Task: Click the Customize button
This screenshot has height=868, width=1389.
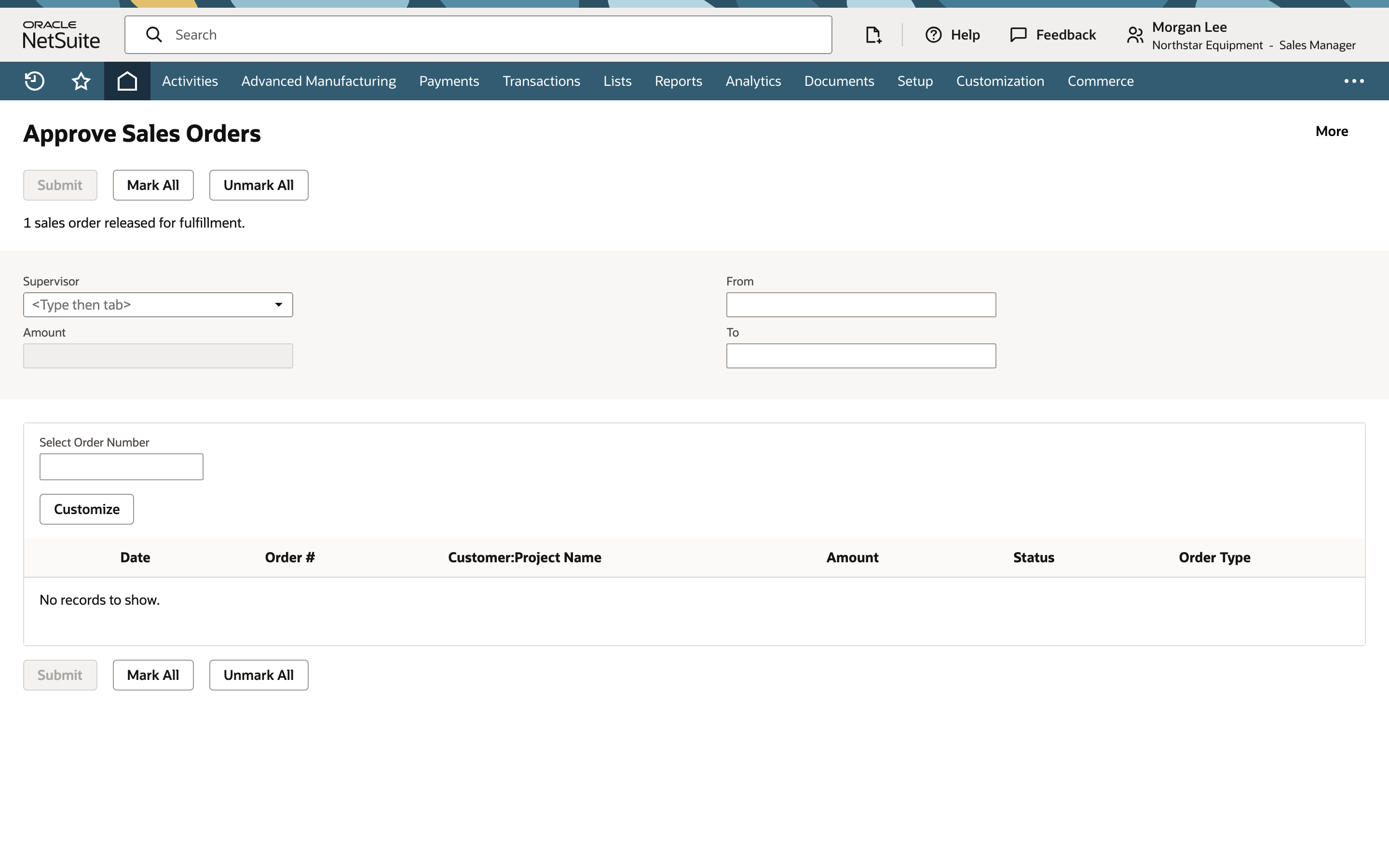Action: click(87, 509)
